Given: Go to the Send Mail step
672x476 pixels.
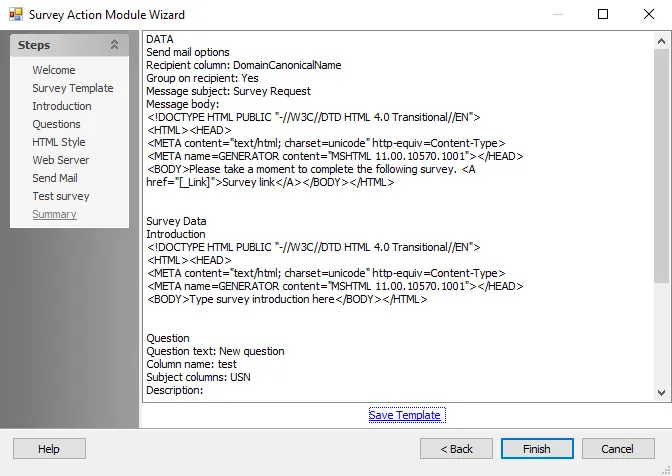Looking at the screenshot, I should click(x=55, y=178).
